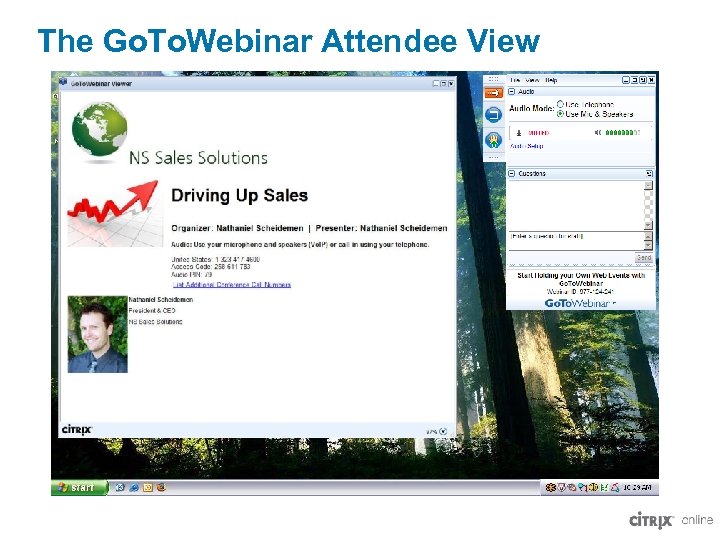Open the View menu in control panel

(532, 80)
